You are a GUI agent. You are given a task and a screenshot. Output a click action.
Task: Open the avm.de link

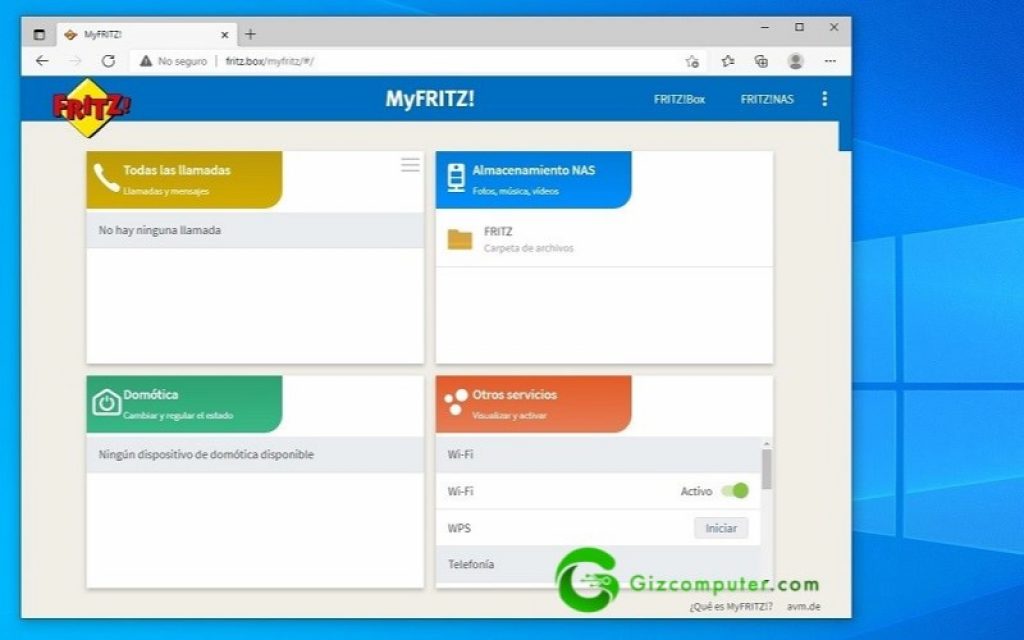coord(803,607)
